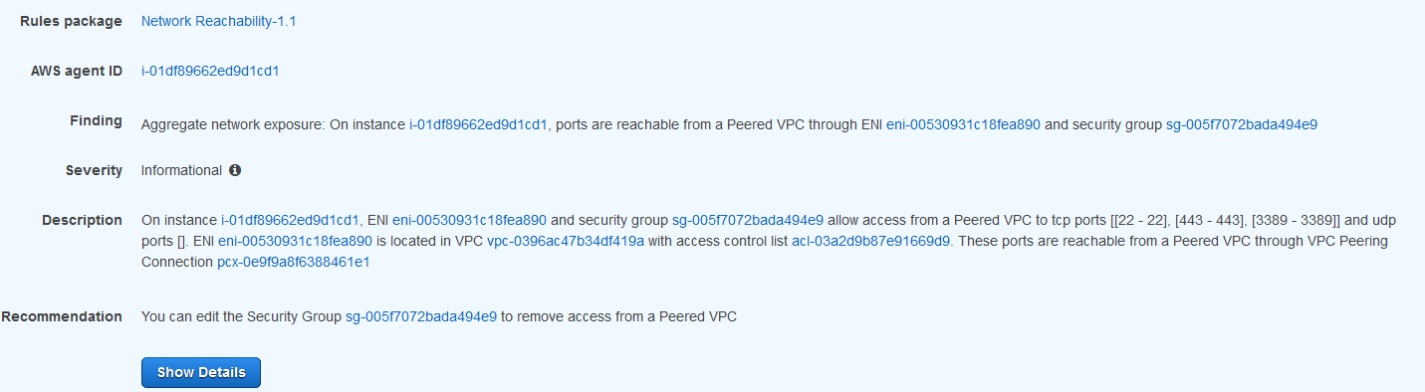Image resolution: width=1425 pixels, height=392 pixels.
Task: Open the vpc-0396ac47b34df419a VPC link
Action: 565,241
